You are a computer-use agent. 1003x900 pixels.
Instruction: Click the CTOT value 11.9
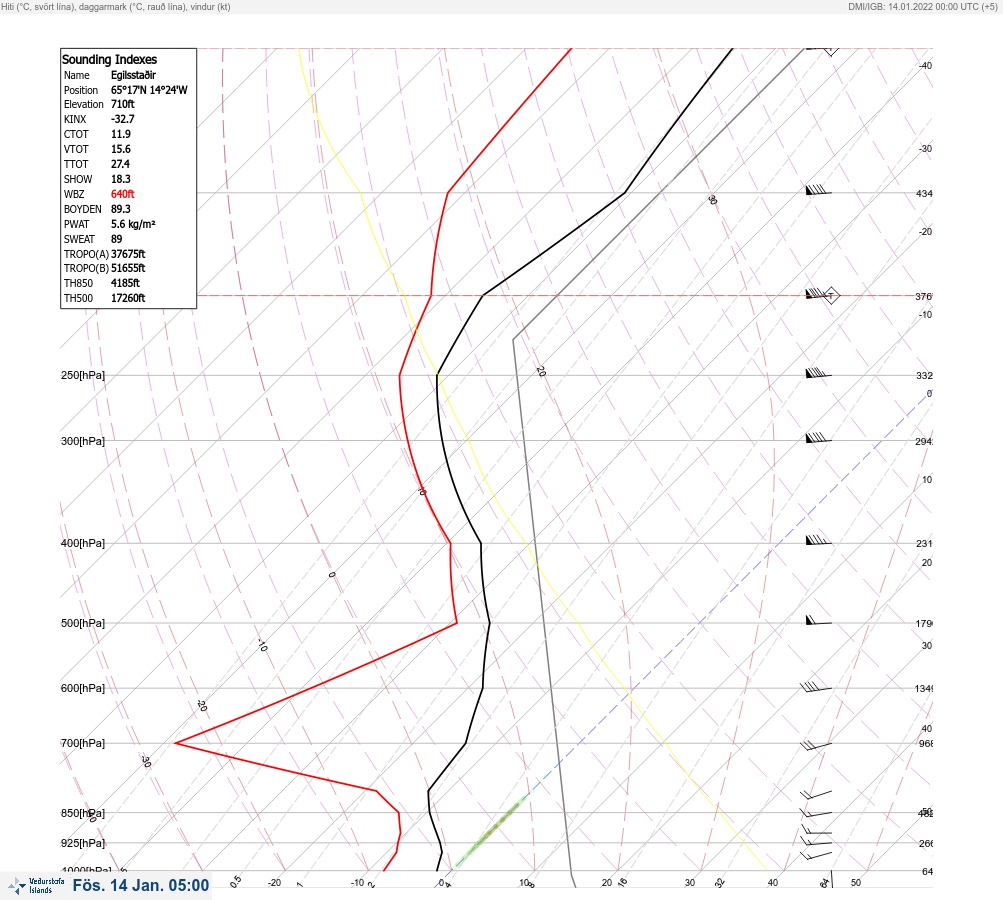(x=121, y=134)
